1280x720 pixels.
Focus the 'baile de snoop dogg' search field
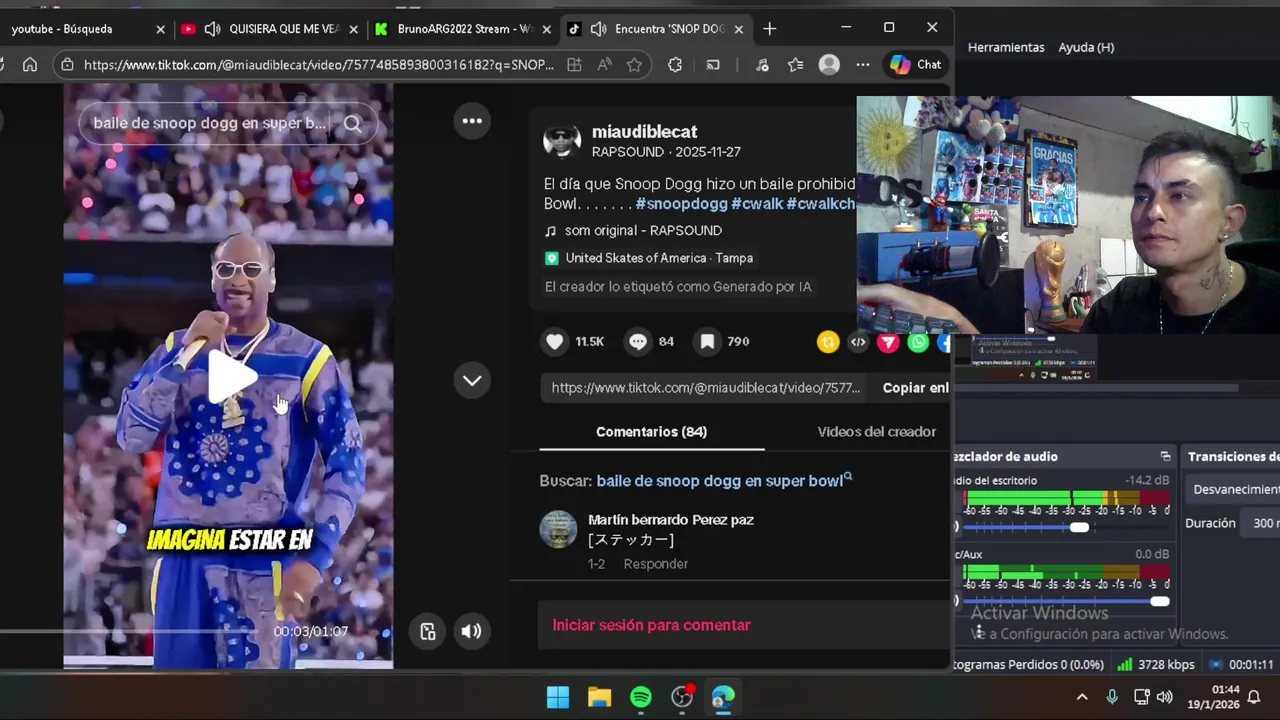pyautogui.click(x=210, y=124)
